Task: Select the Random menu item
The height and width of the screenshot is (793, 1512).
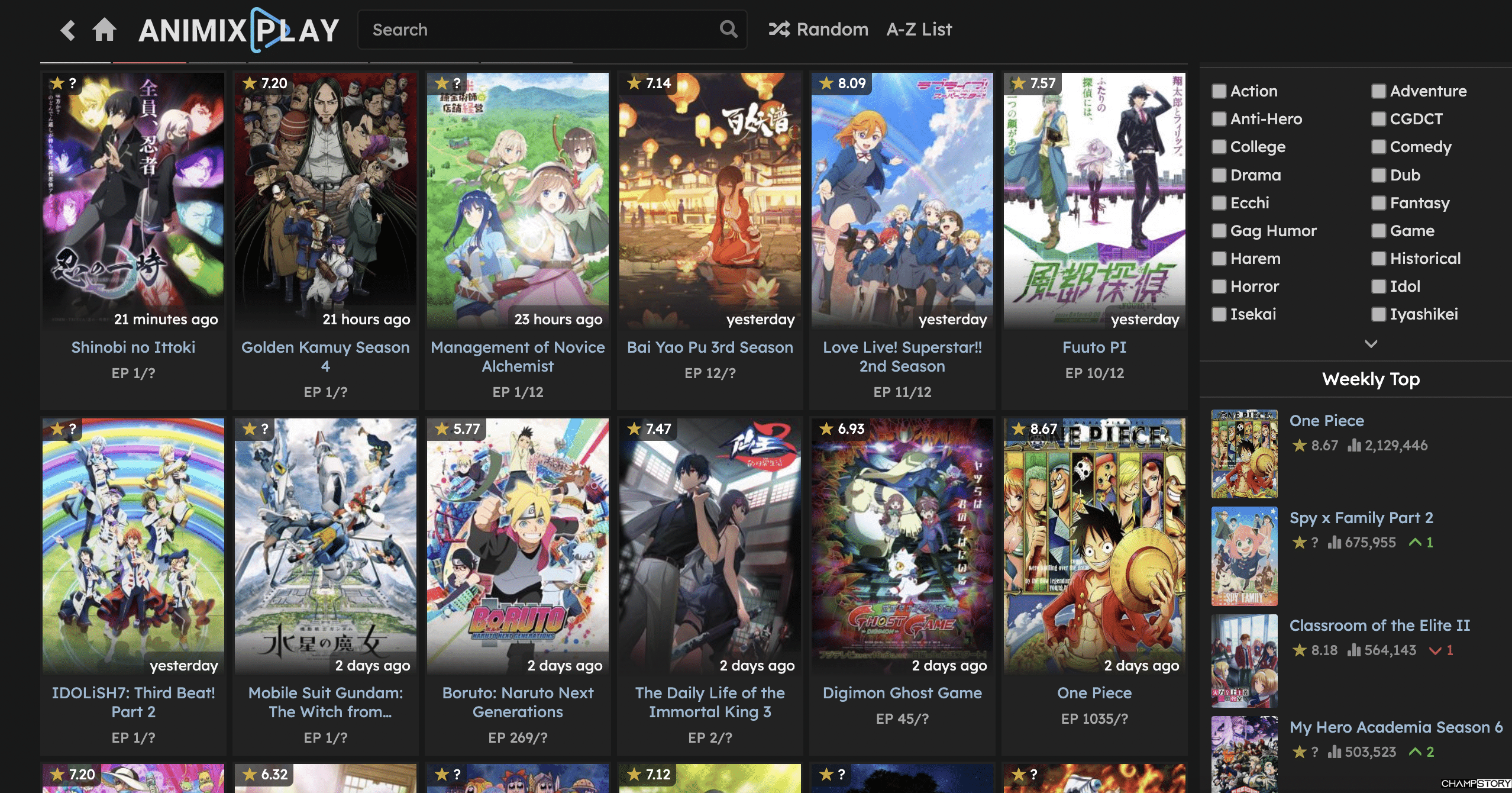Action: (x=832, y=29)
